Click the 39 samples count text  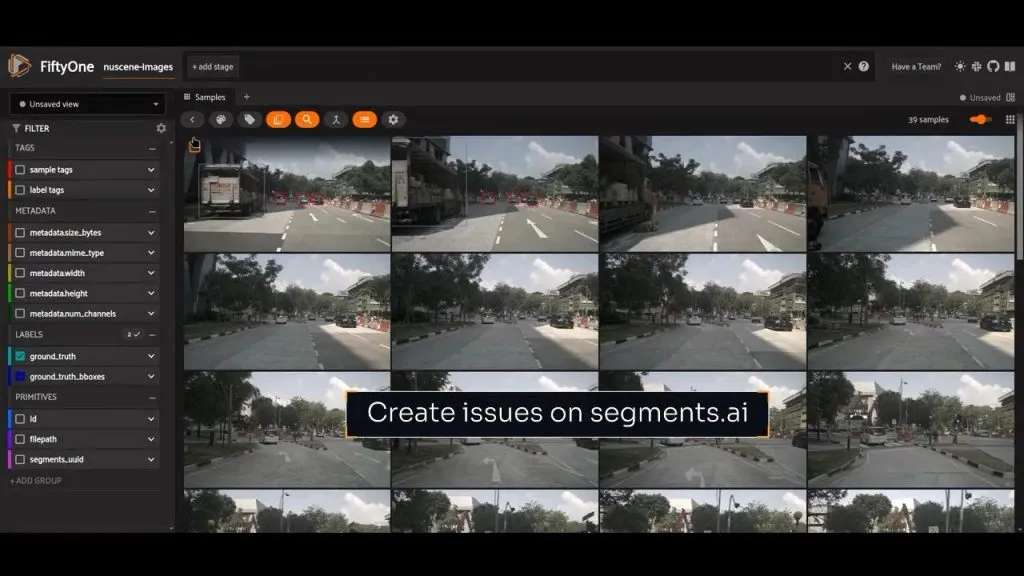(x=928, y=120)
